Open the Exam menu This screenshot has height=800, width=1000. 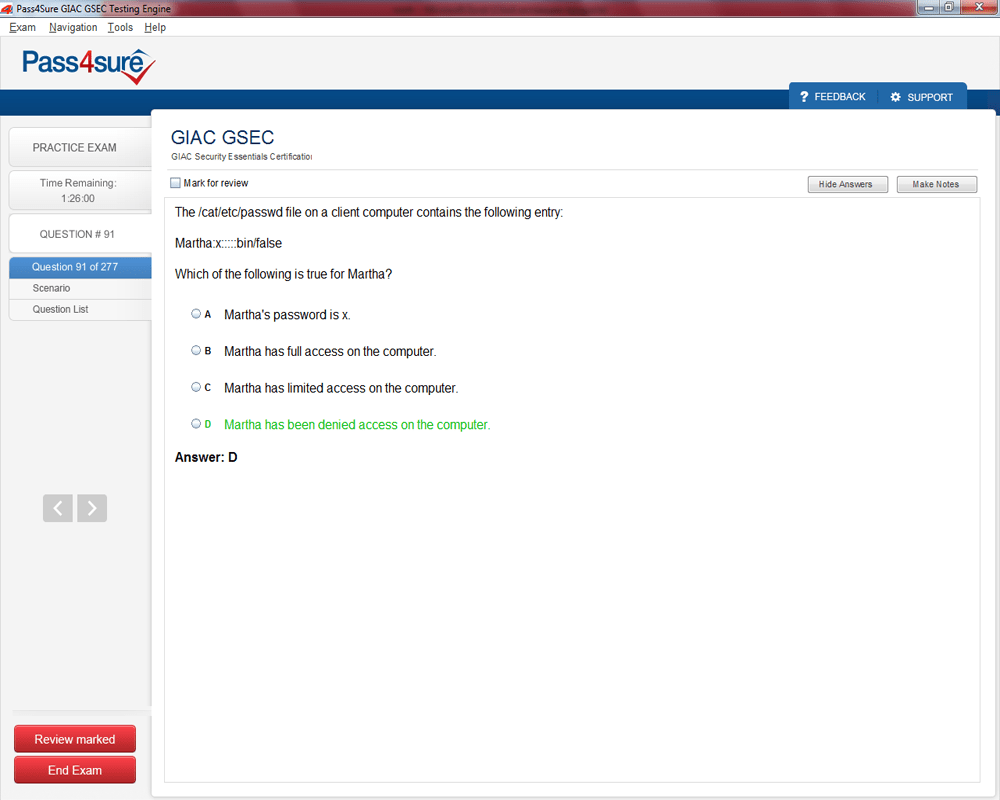click(22, 27)
